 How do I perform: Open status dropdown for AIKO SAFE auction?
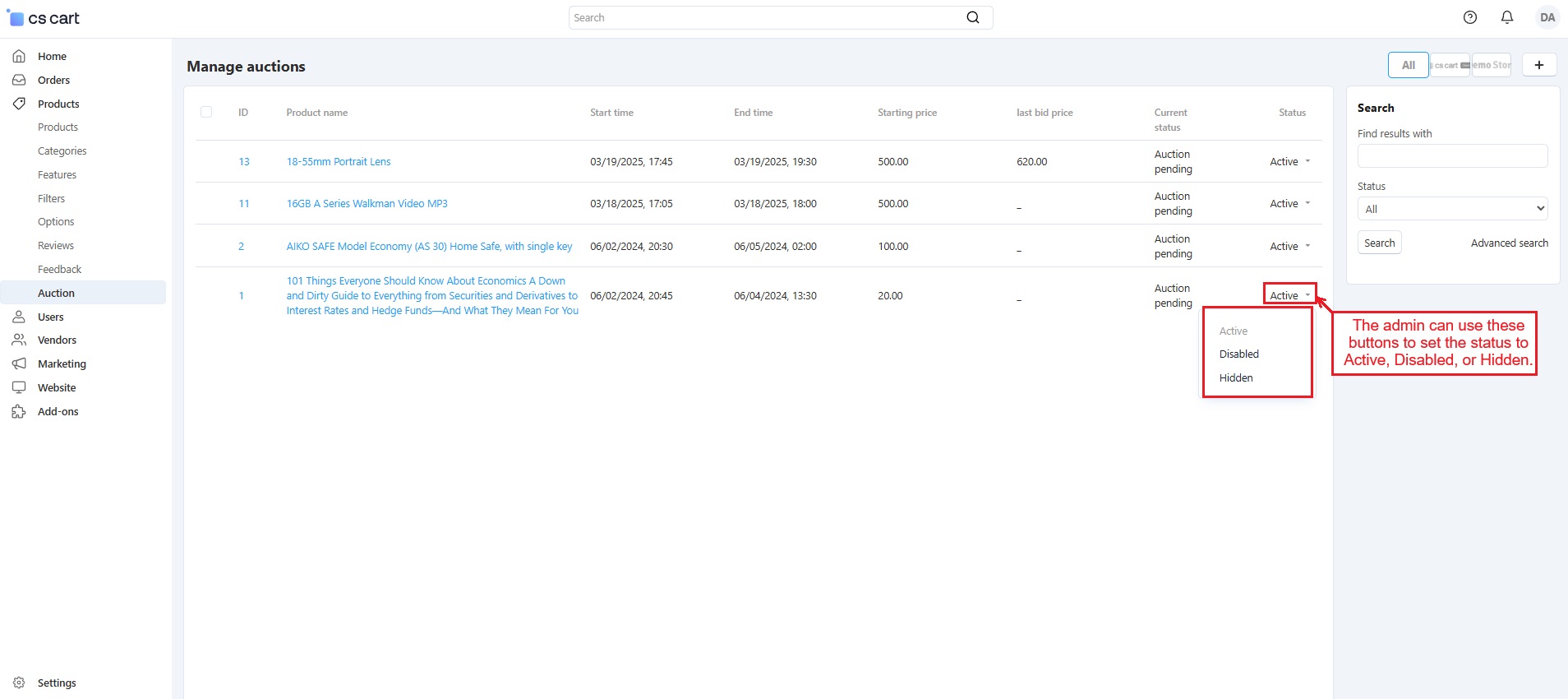(1289, 247)
